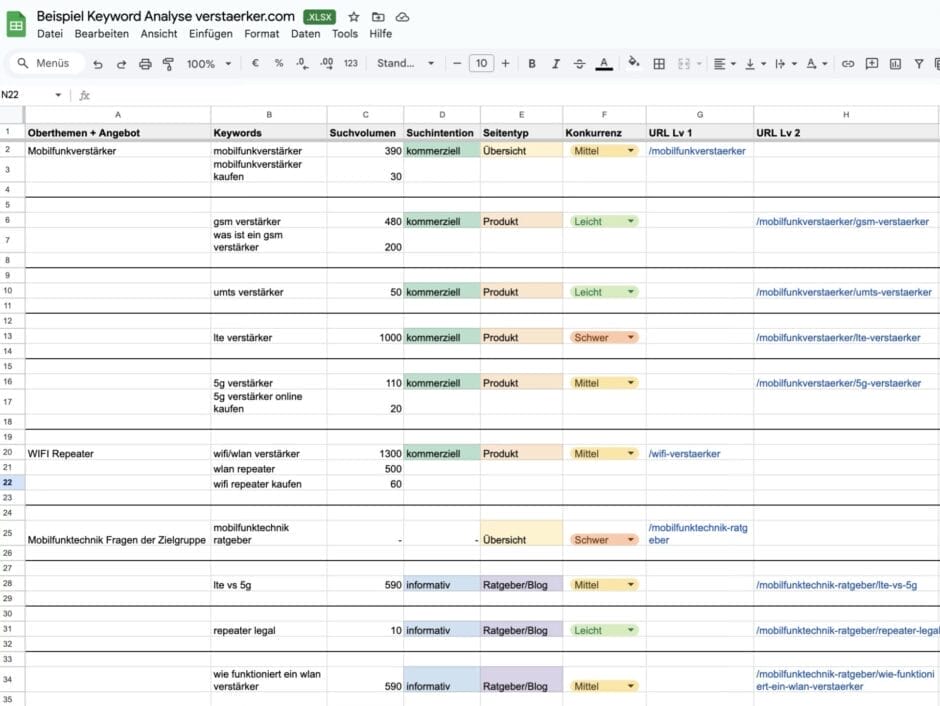Click the merge cells icon
Viewport: 940px width, 706px height.
pyautogui.click(x=683, y=64)
